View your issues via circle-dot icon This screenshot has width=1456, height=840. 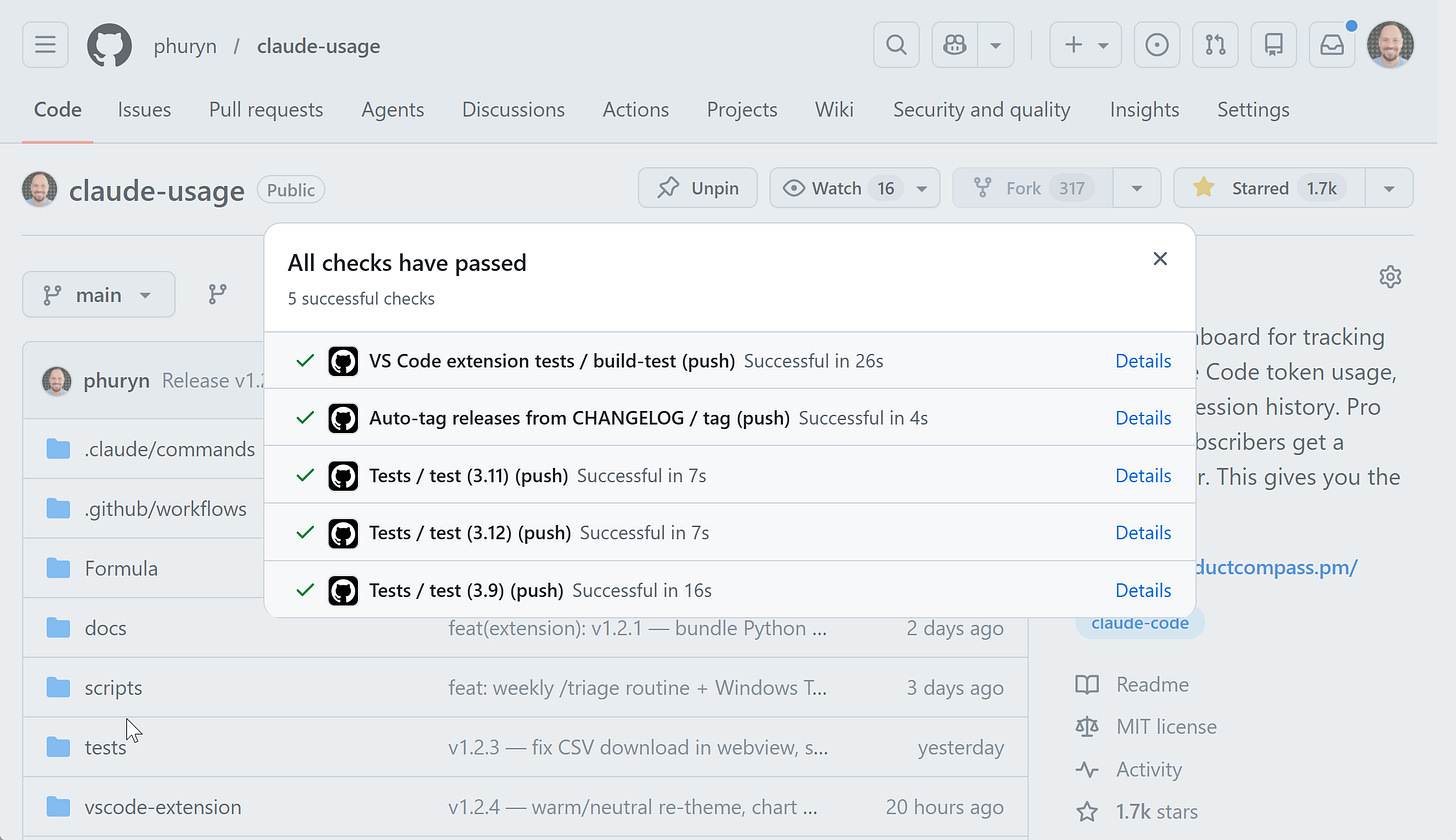point(1157,45)
